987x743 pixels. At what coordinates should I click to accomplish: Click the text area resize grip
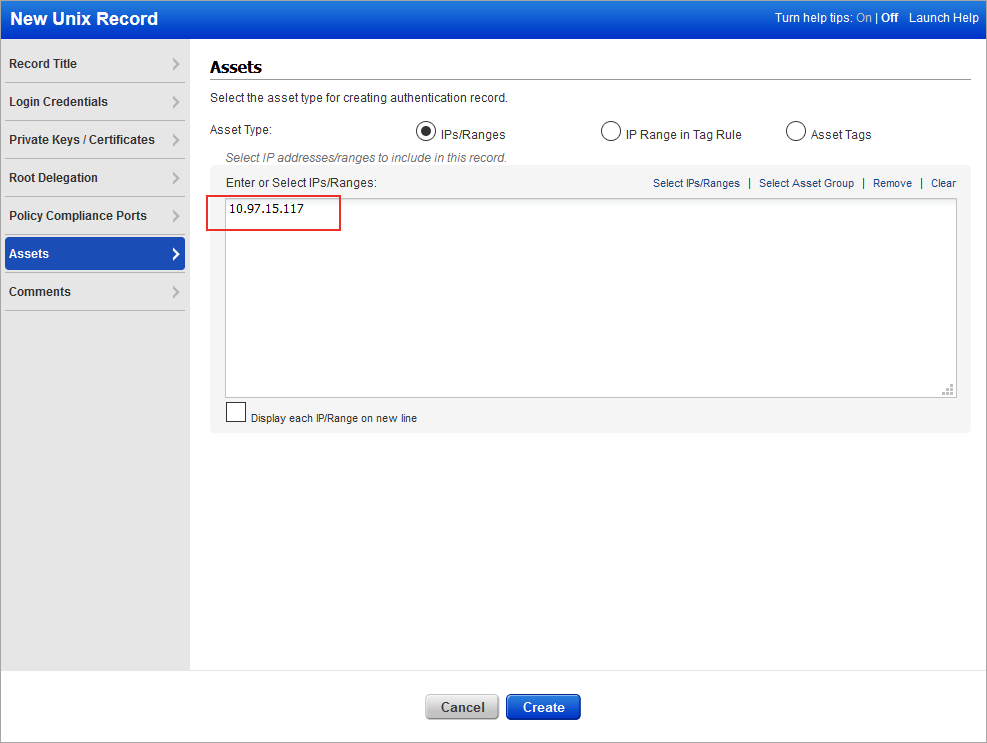coord(948,390)
